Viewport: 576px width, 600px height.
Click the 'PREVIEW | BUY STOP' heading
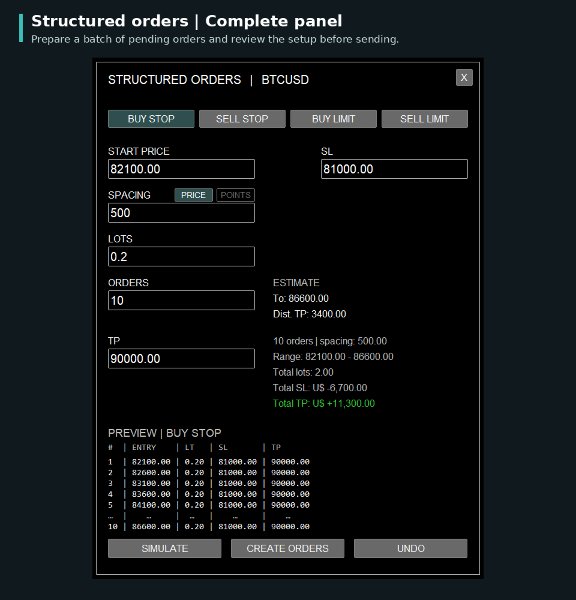165,433
